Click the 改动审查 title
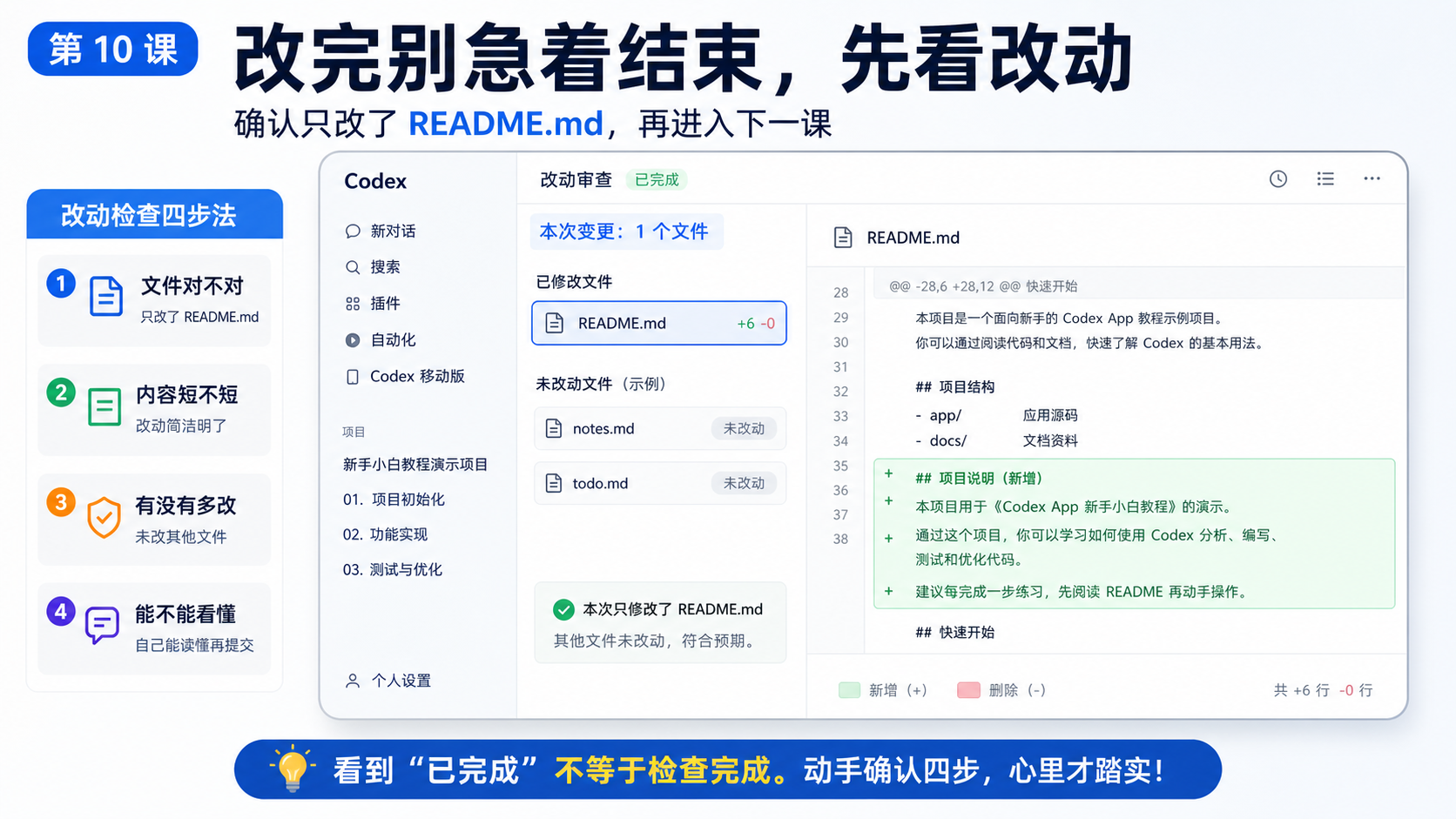The width and height of the screenshot is (1456, 819). tap(576, 180)
